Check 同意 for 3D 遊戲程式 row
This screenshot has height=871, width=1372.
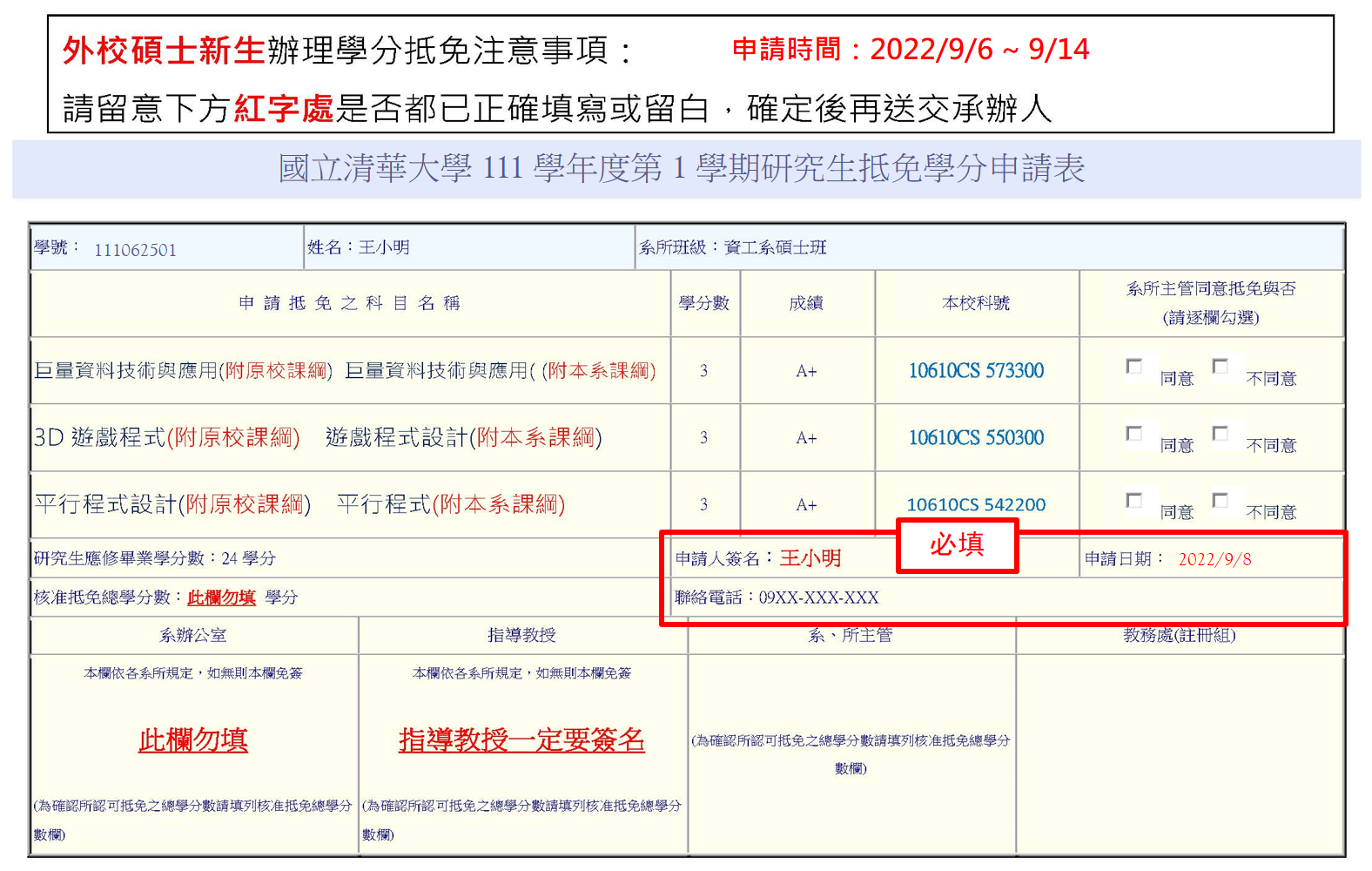(x=1133, y=434)
